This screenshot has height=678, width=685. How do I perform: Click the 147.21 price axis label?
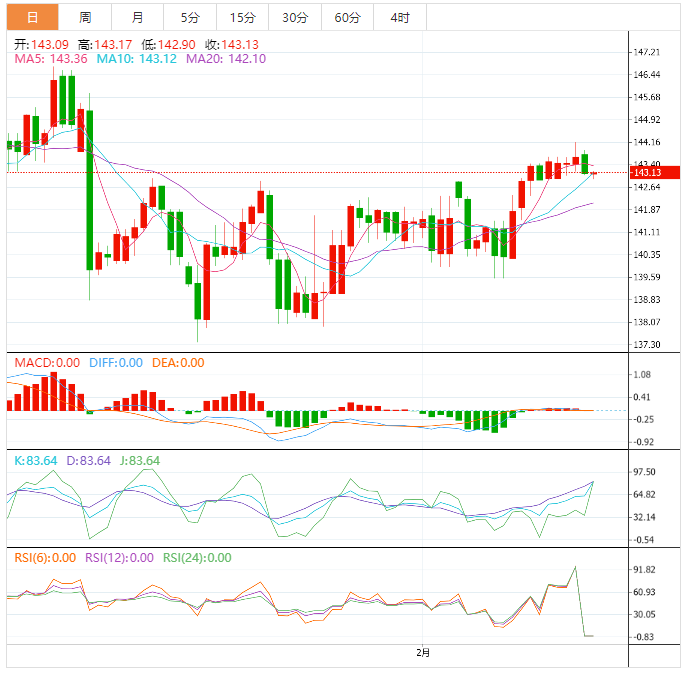647,52
